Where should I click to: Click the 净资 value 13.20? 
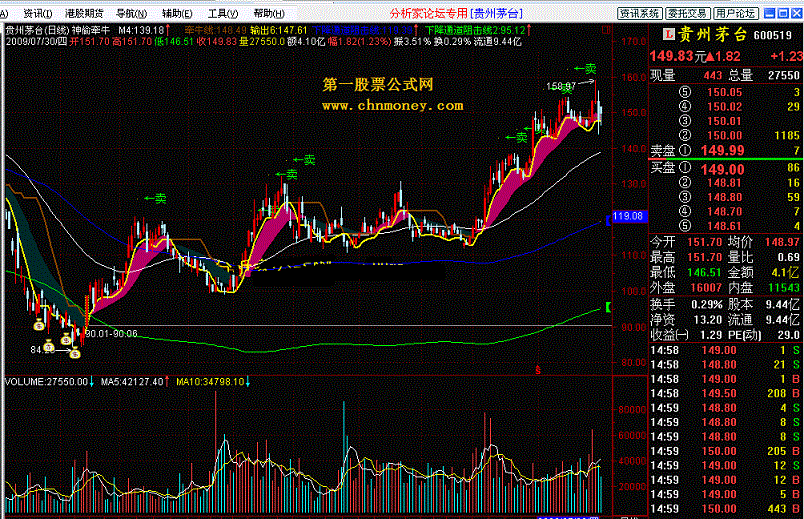pyautogui.click(x=708, y=320)
